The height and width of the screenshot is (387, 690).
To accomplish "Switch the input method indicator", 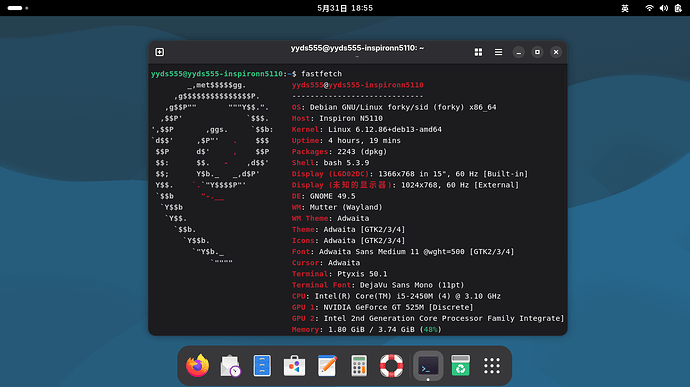I will click(625, 8).
